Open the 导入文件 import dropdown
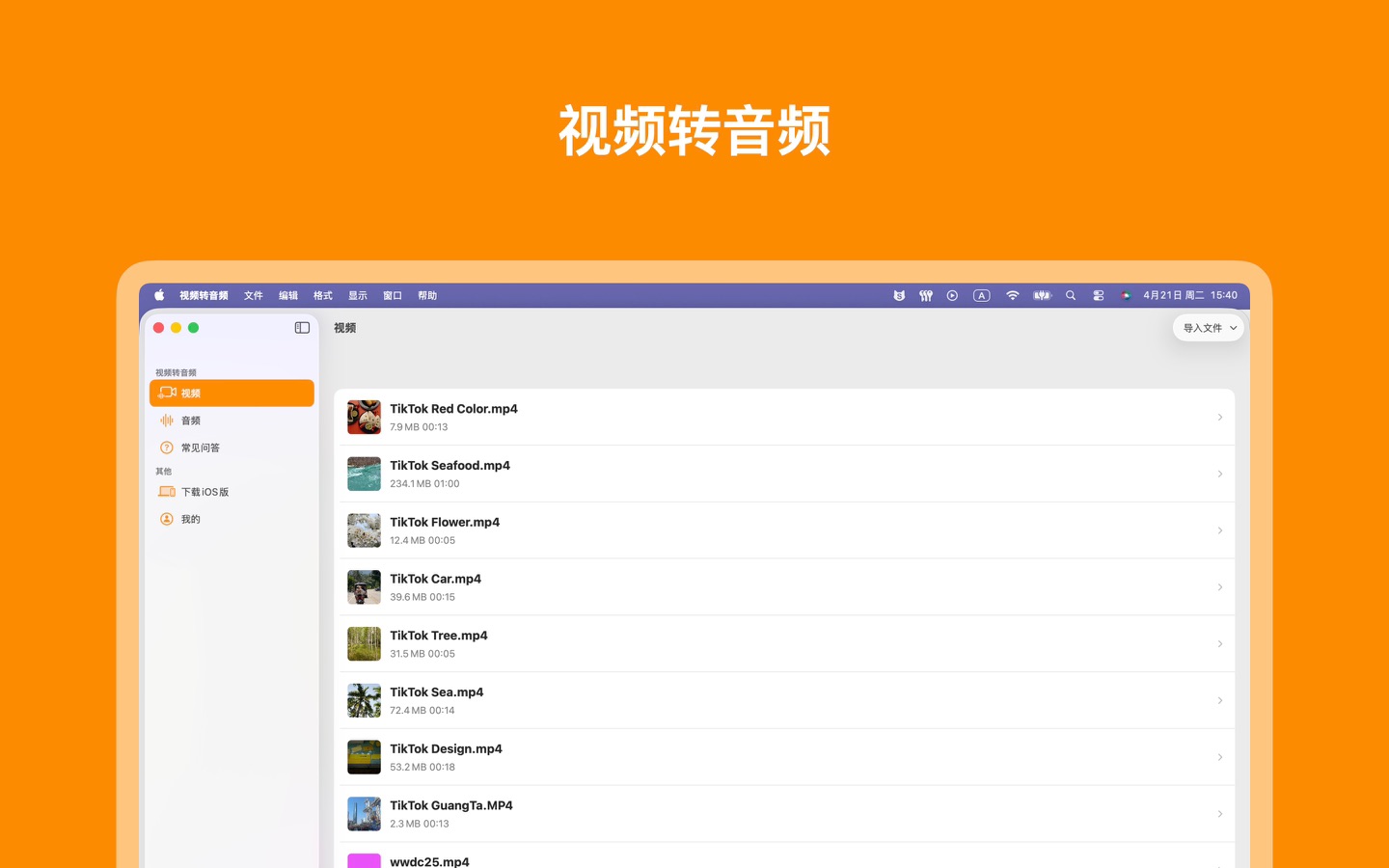Viewport: 1389px width, 868px height. pyautogui.click(x=1209, y=328)
